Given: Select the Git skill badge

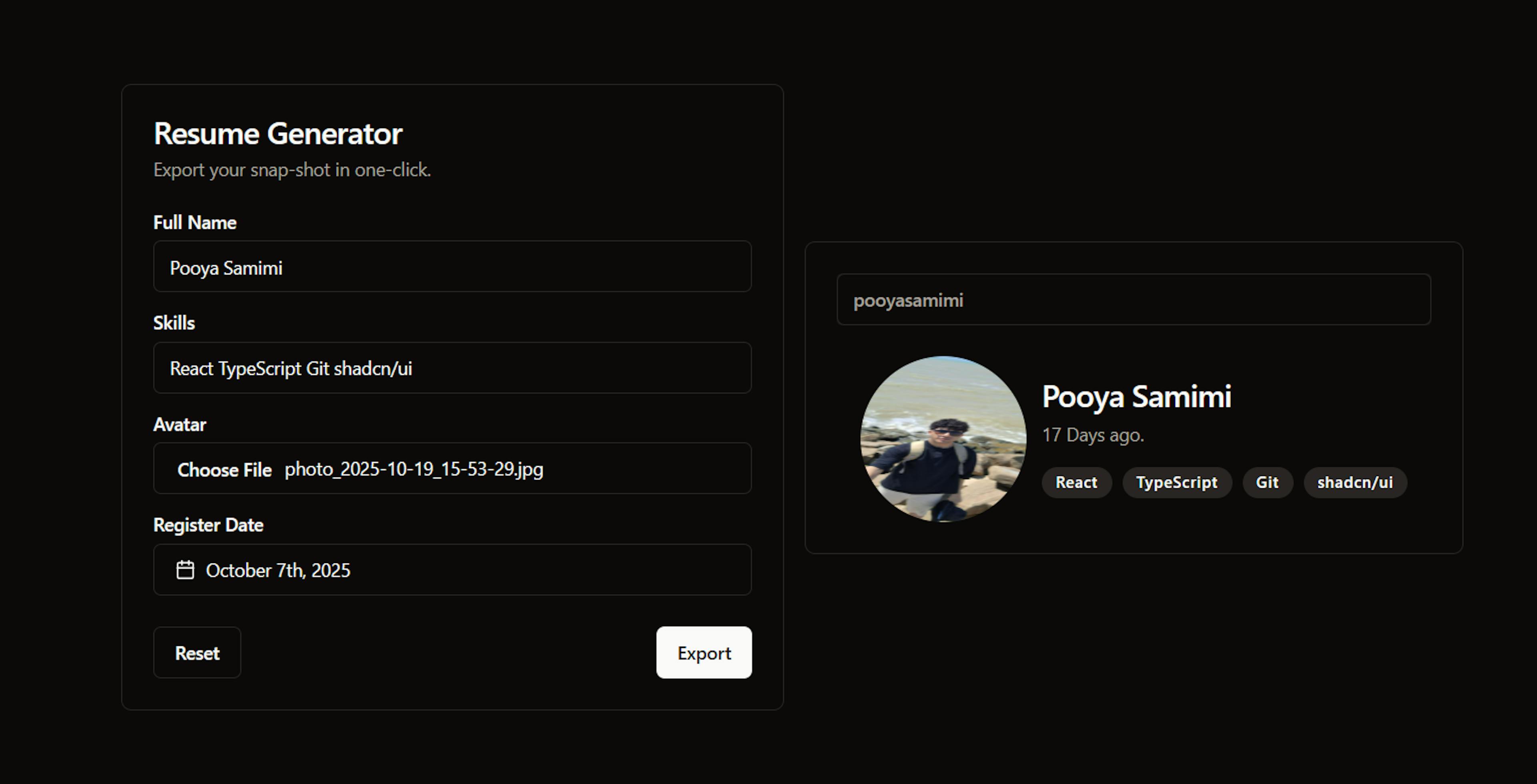Looking at the screenshot, I should point(1267,482).
